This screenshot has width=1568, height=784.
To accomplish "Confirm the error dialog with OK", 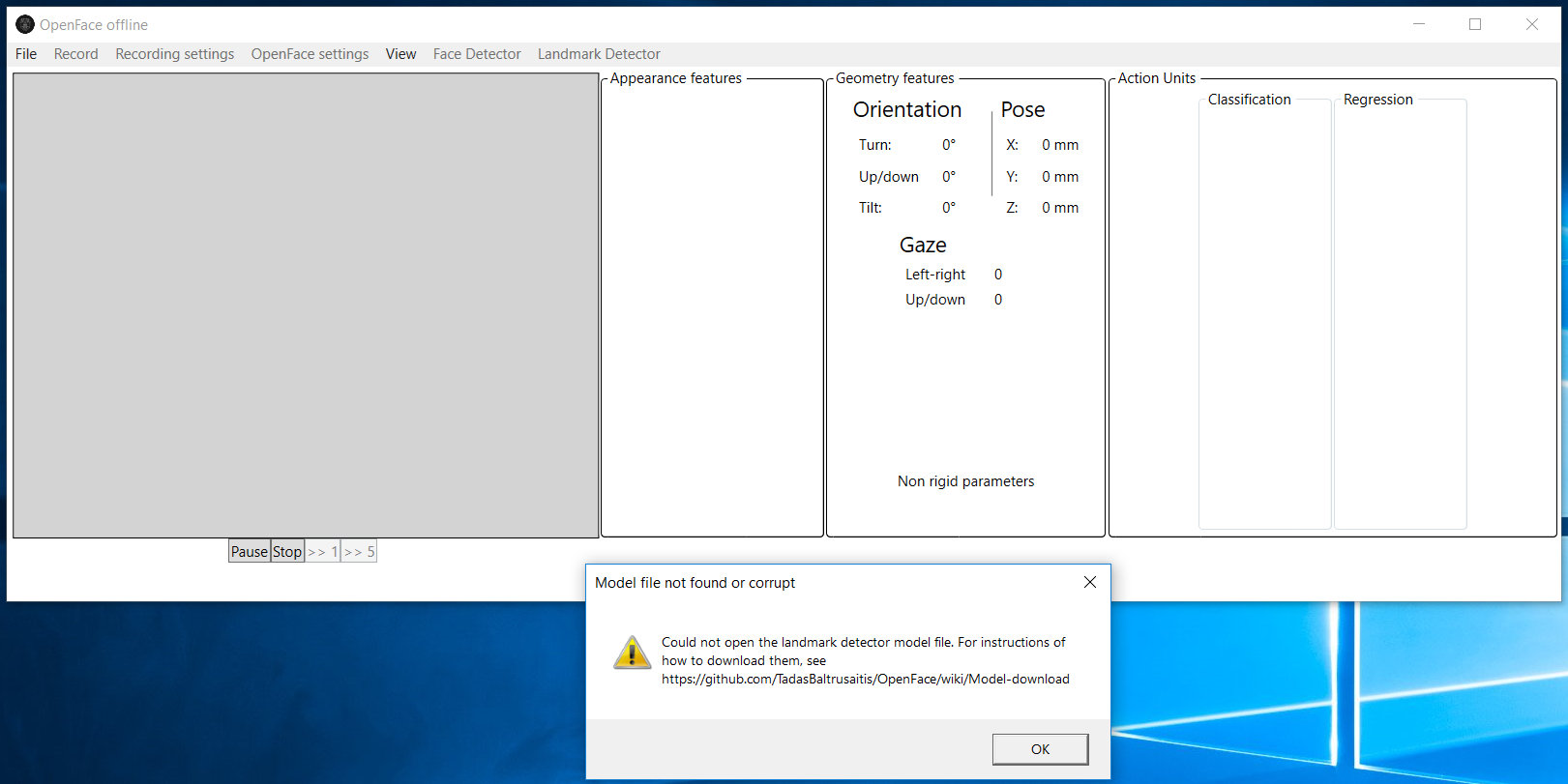I will tap(1040, 749).
